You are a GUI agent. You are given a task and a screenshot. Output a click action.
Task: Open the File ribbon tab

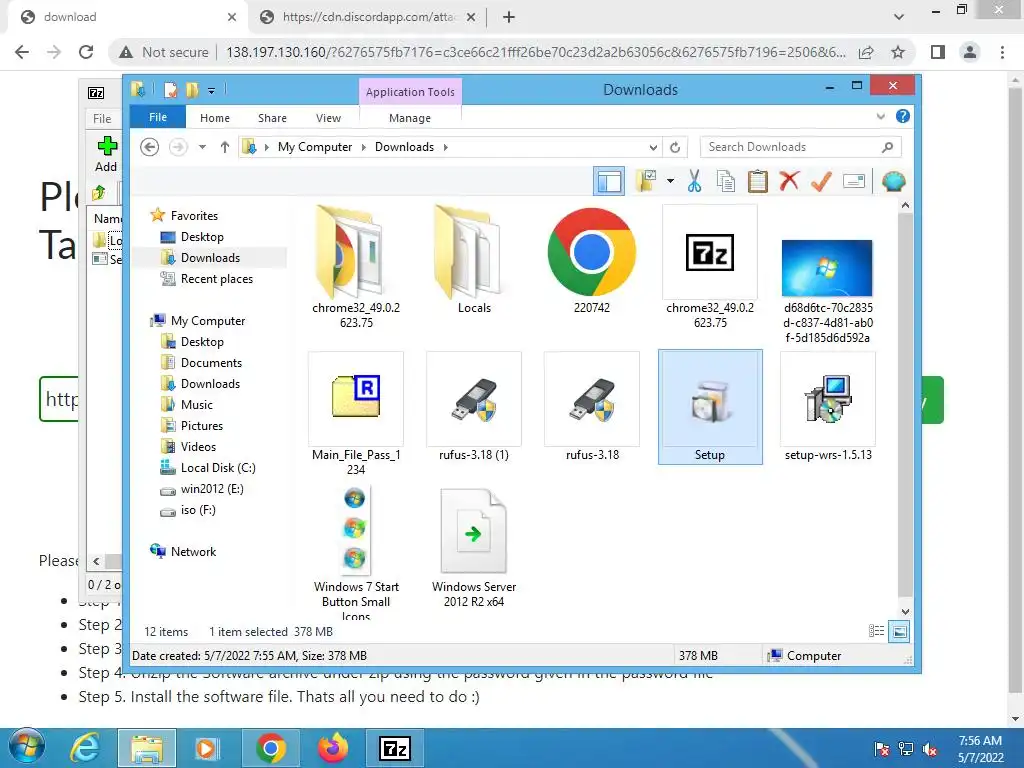coord(158,117)
